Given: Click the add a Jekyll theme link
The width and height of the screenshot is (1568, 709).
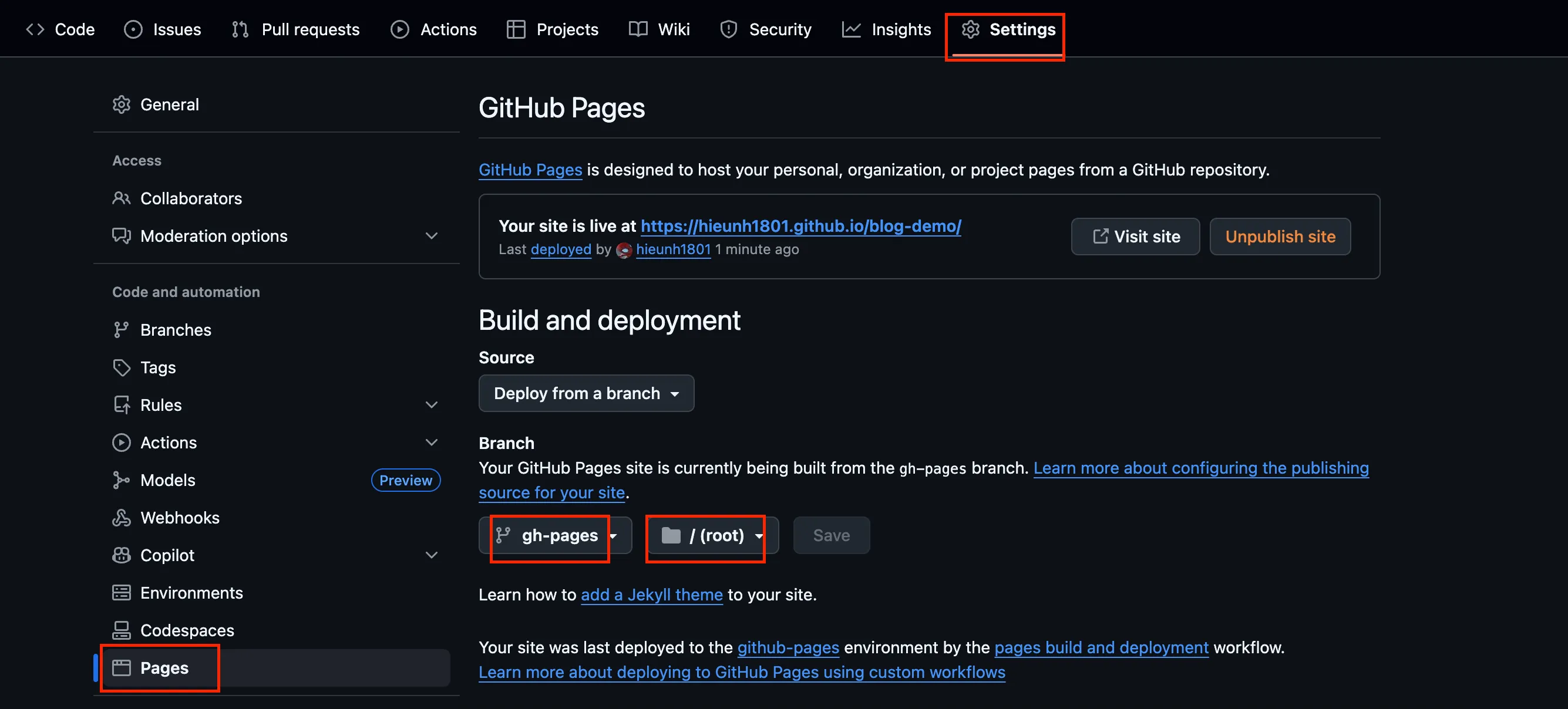Looking at the screenshot, I should tap(651, 595).
